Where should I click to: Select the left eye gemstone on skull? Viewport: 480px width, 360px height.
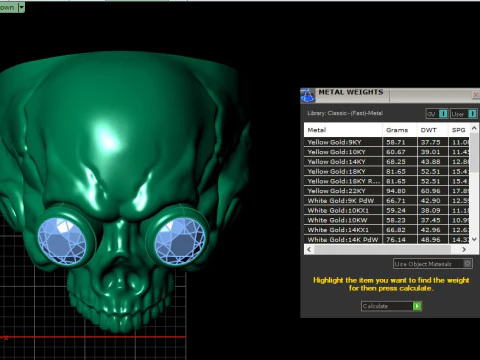click(x=62, y=241)
